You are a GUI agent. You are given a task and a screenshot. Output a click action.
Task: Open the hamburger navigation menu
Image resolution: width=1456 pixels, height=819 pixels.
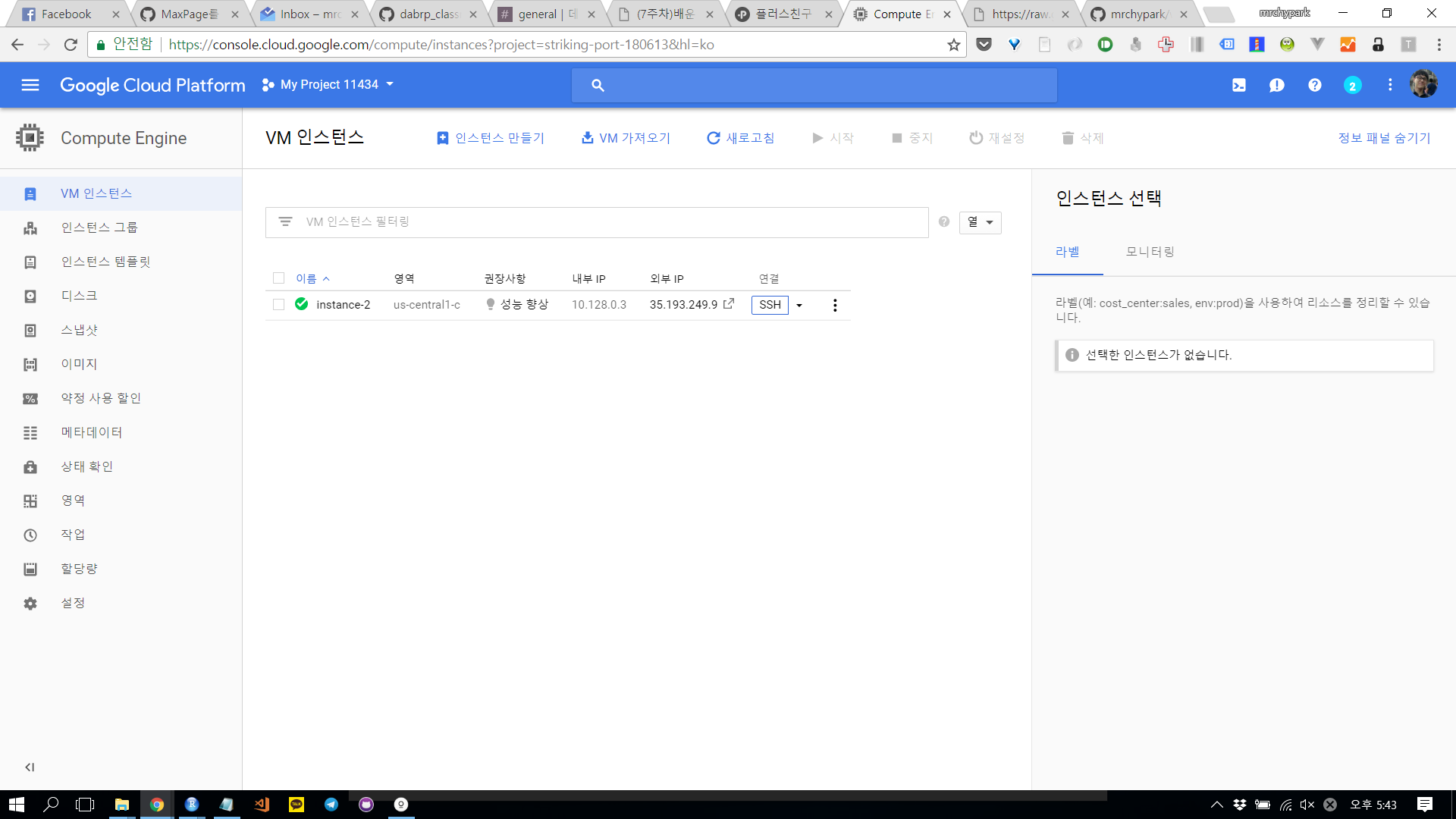click(30, 85)
